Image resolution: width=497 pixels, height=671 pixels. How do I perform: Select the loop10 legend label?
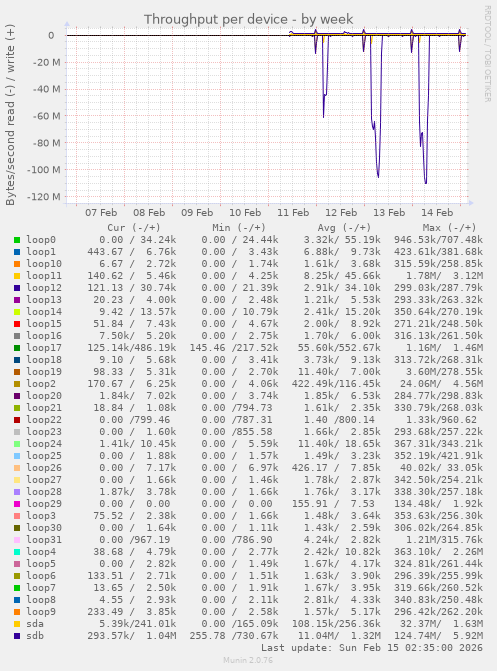(x=44, y=264)
